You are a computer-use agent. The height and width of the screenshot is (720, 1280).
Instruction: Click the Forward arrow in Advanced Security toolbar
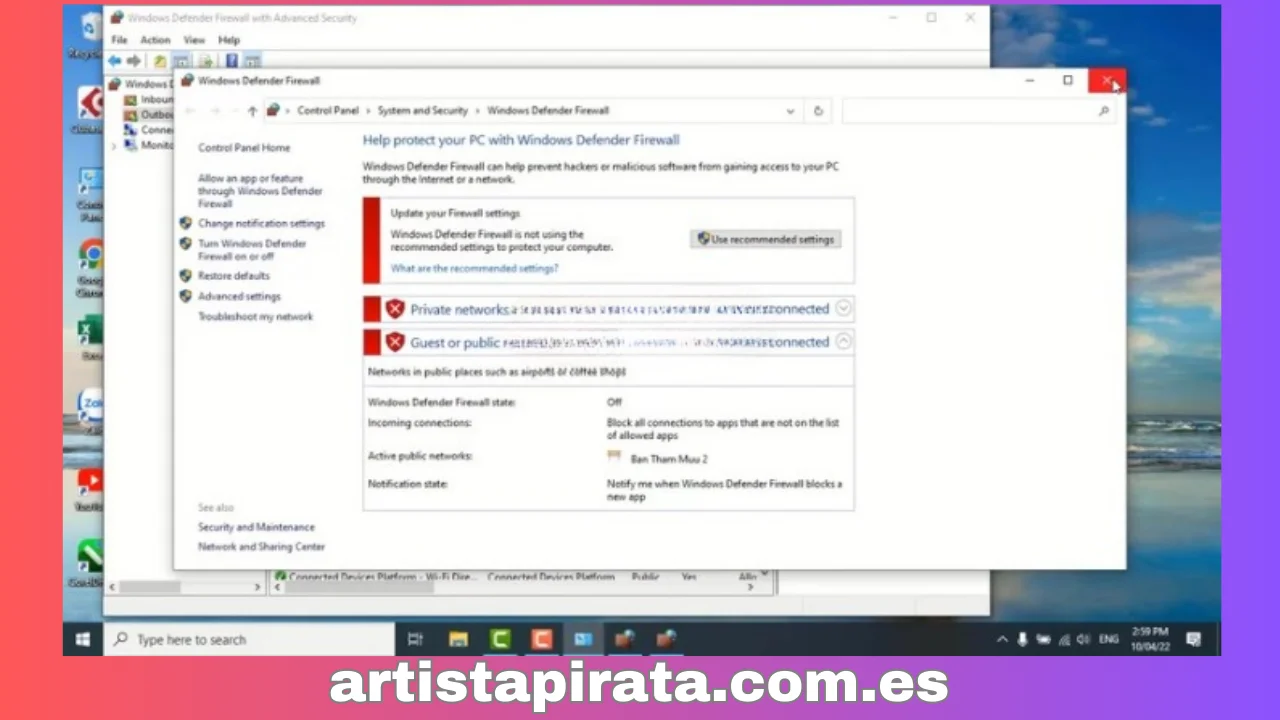(x=134, y=60)
